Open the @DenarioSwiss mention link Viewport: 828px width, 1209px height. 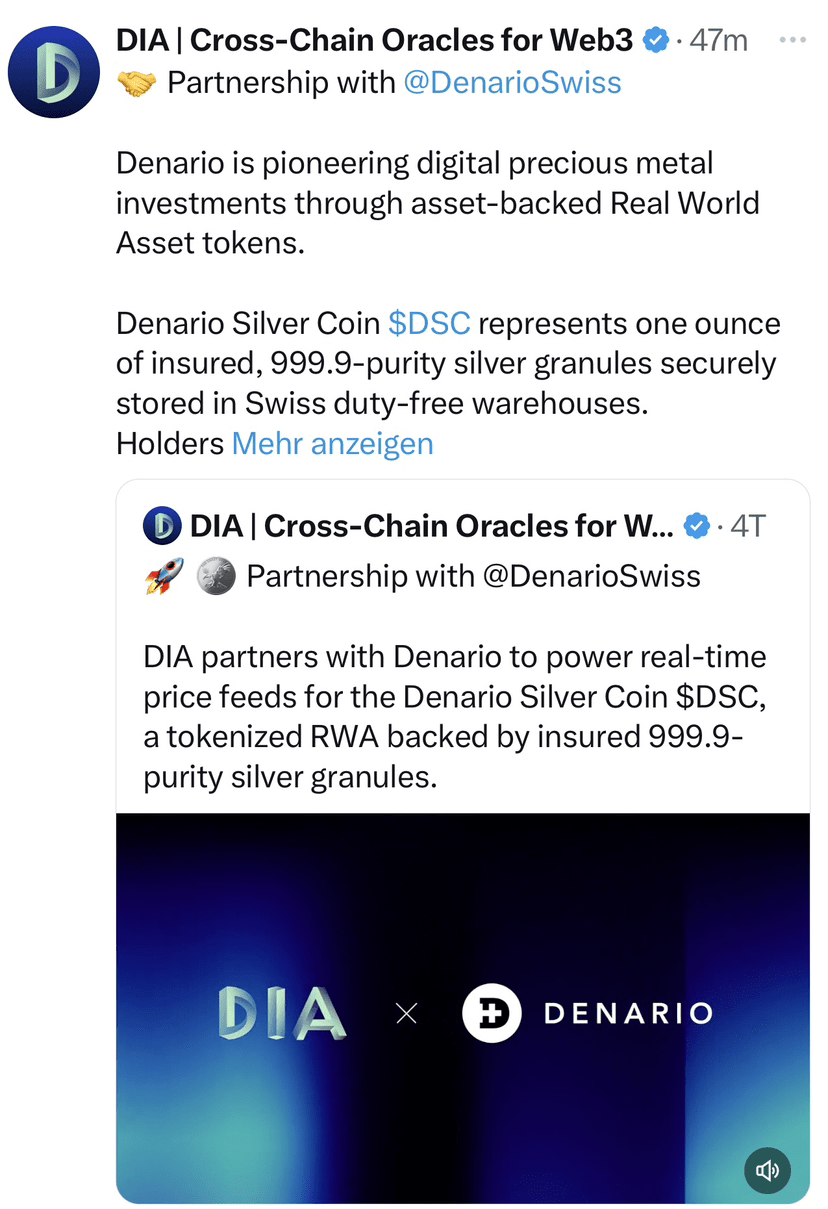coord(511,82)
